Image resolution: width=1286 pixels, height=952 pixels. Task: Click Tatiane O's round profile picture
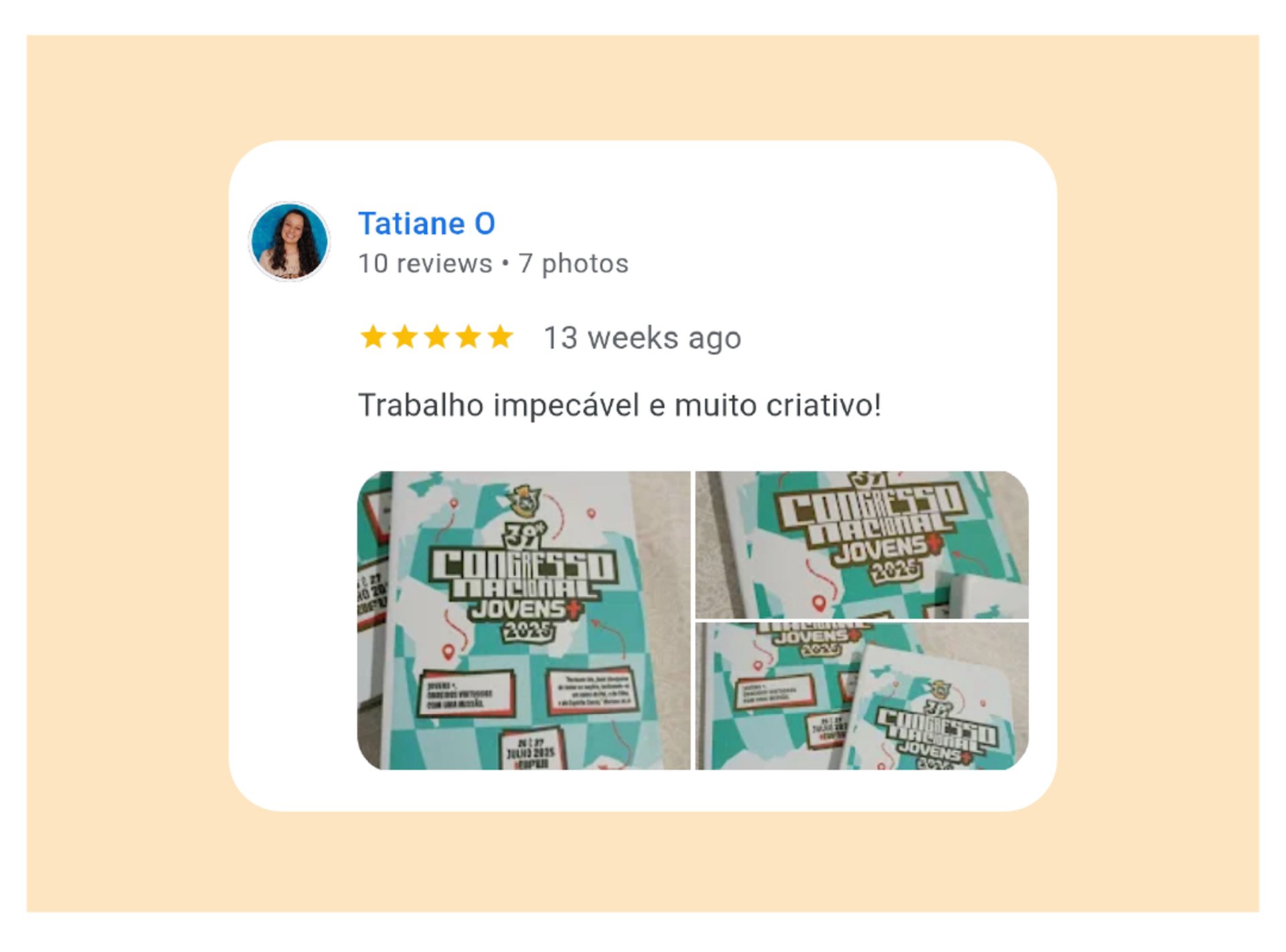click(289, 241)
